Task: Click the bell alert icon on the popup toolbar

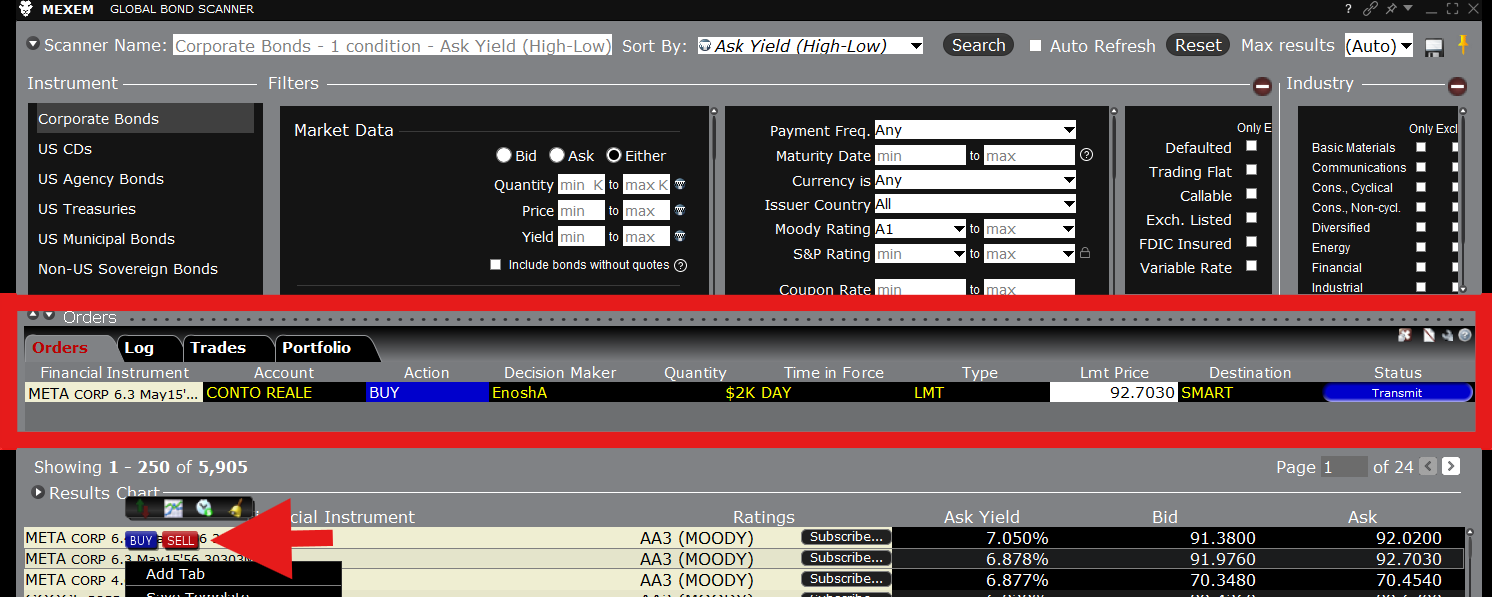Action: point(235,508)
